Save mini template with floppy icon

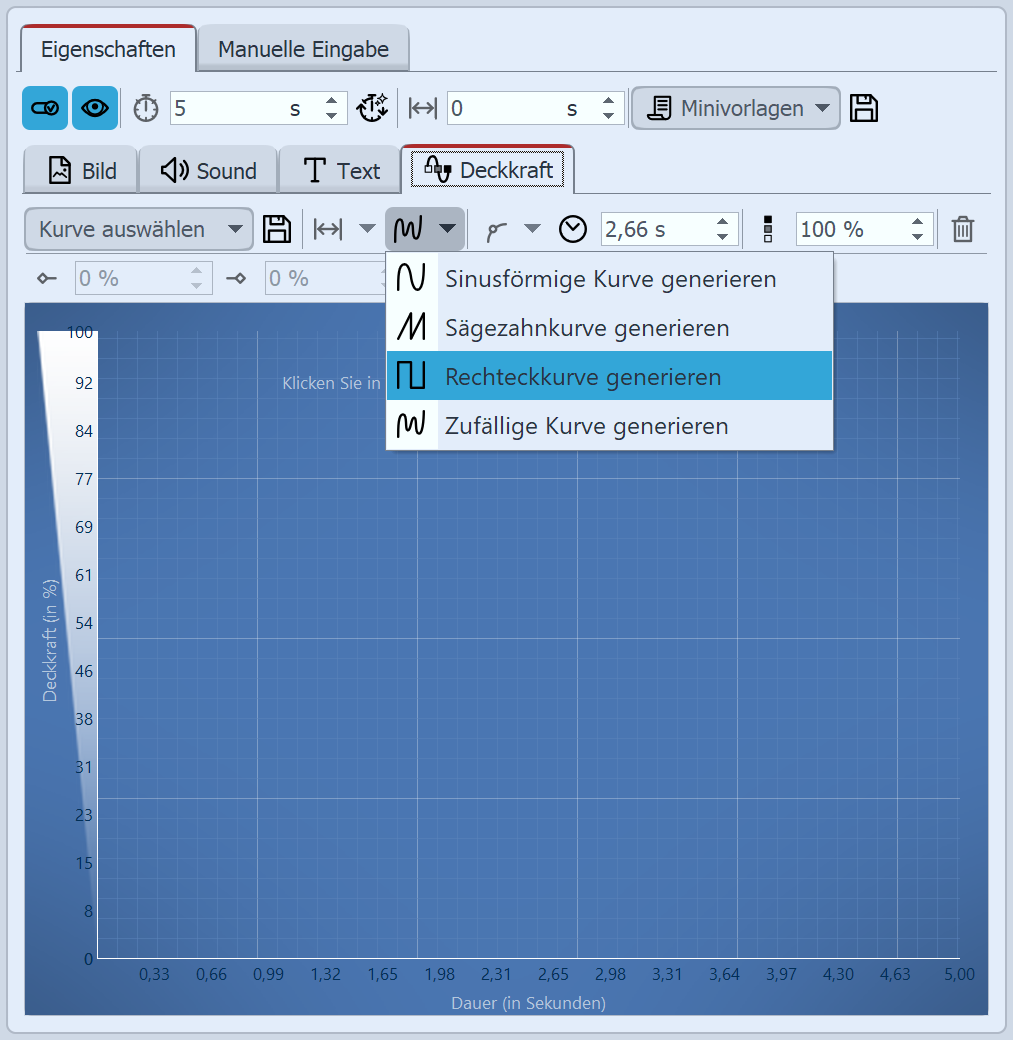pos(864,108)
